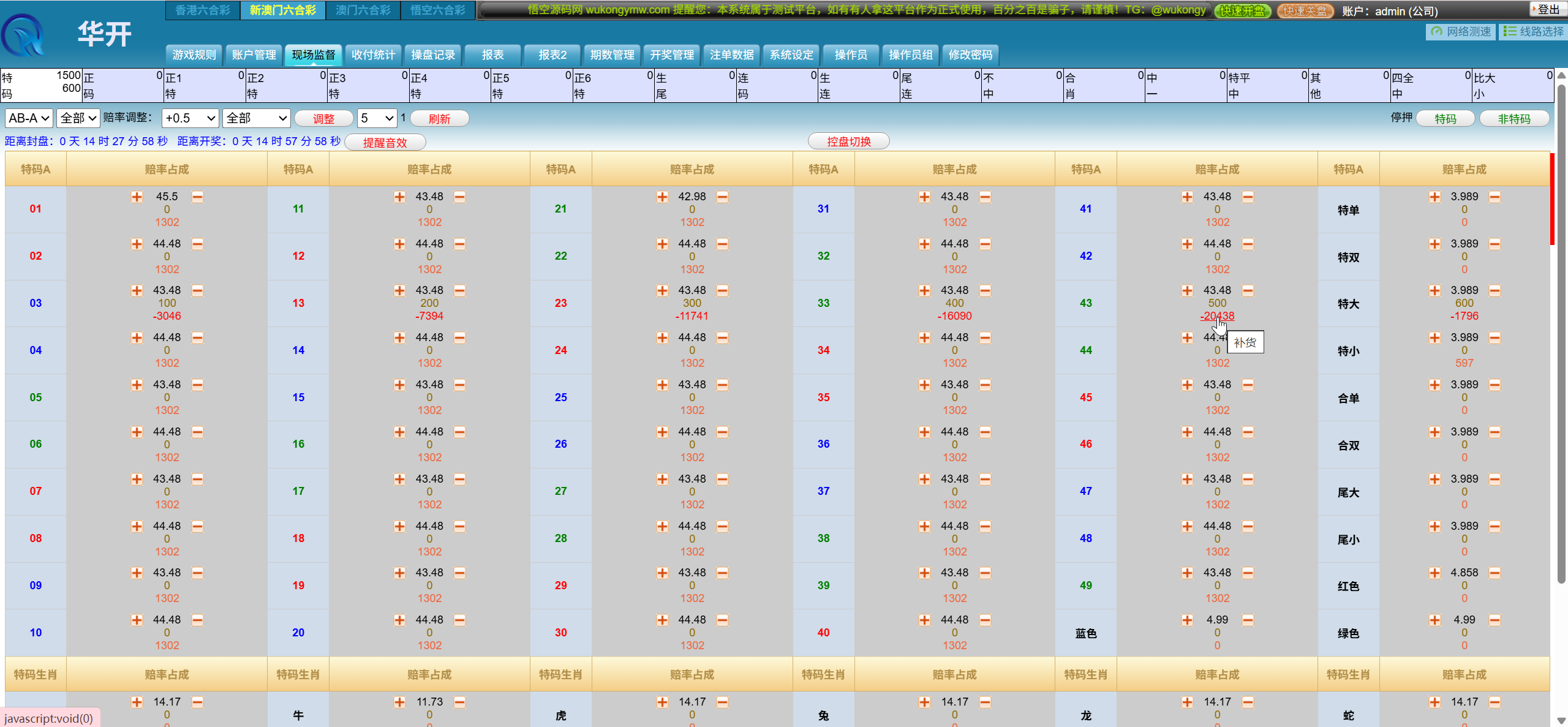The width and height of the screenshot is (1568, 727).
Task: Open the first 全部 filter dropdown
Action: (x=78, y=118)
